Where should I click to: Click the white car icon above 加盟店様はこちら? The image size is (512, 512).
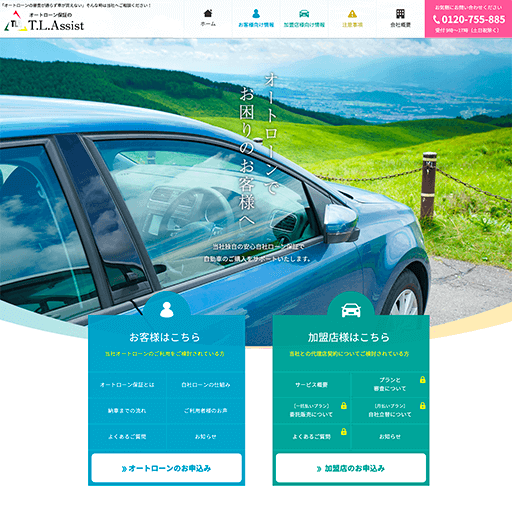point(351,310)
